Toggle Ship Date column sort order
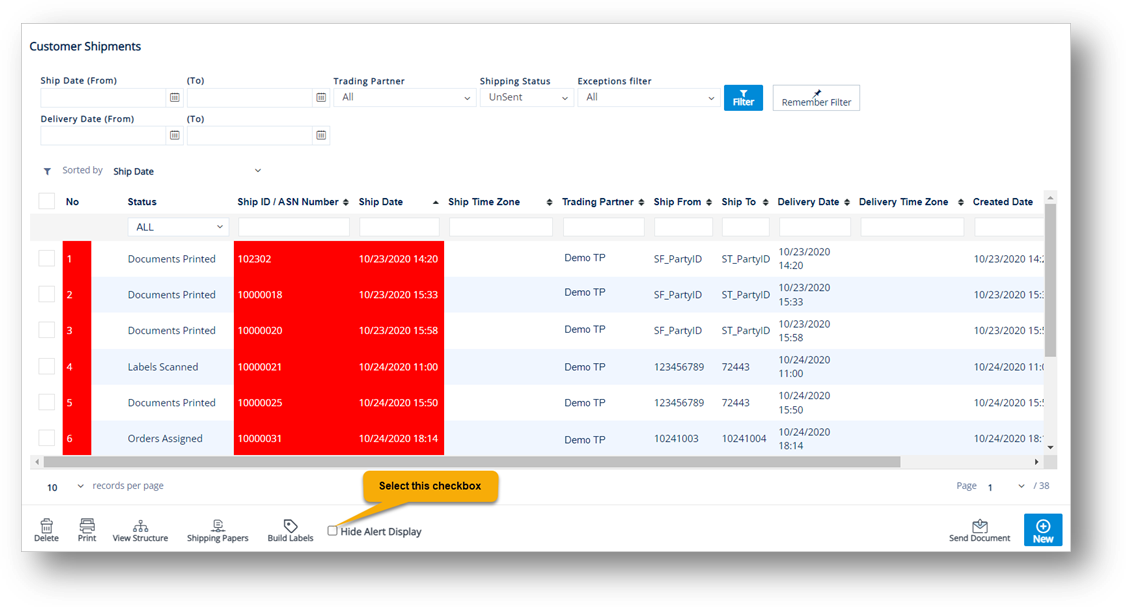Screen dimensions: 1126x607 (x=434, y=200)
